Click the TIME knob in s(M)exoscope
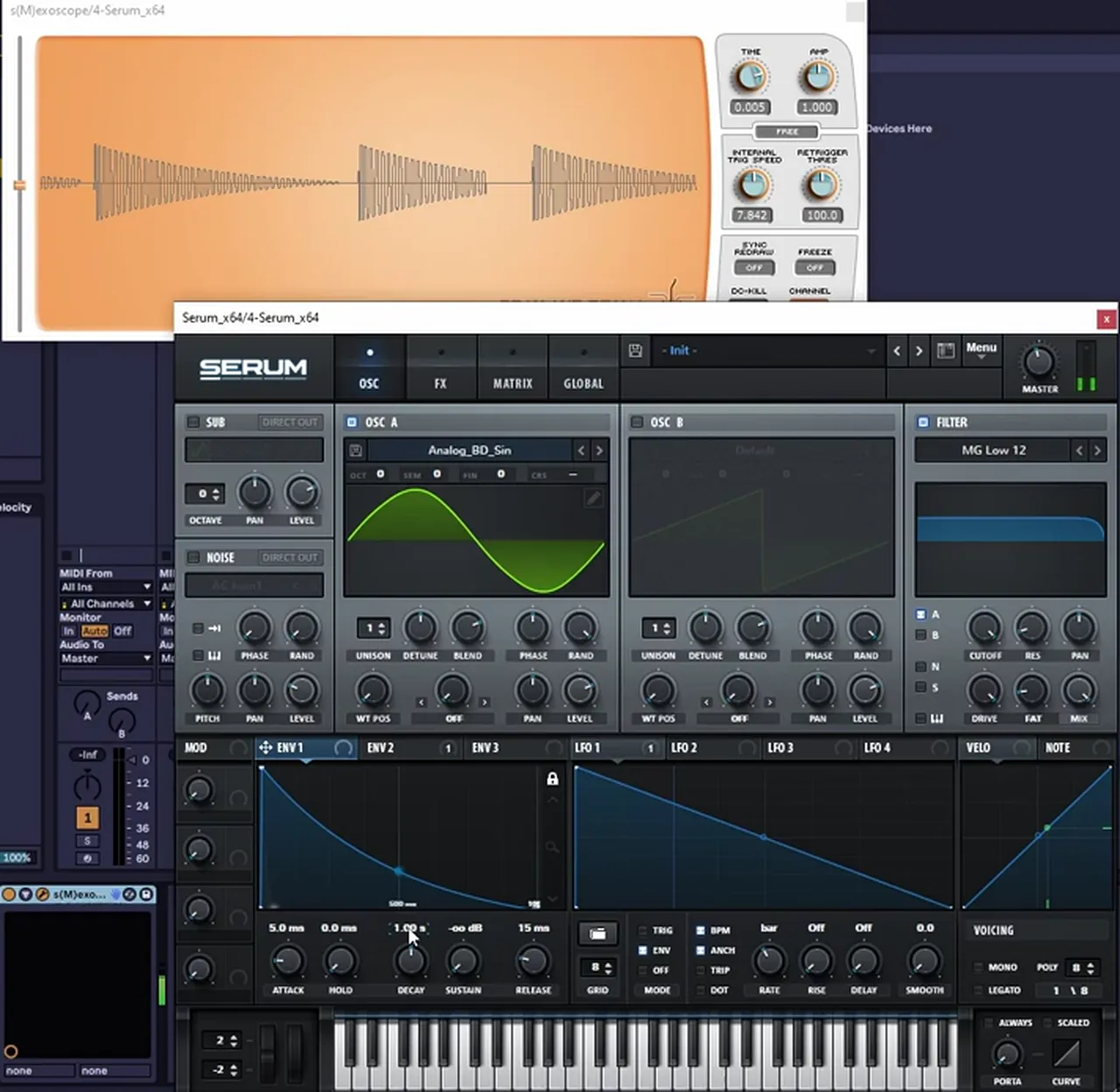Image resolution: width=1120 pixels, height=1092 pixels. pyautogui.click(x=750, y=78)
